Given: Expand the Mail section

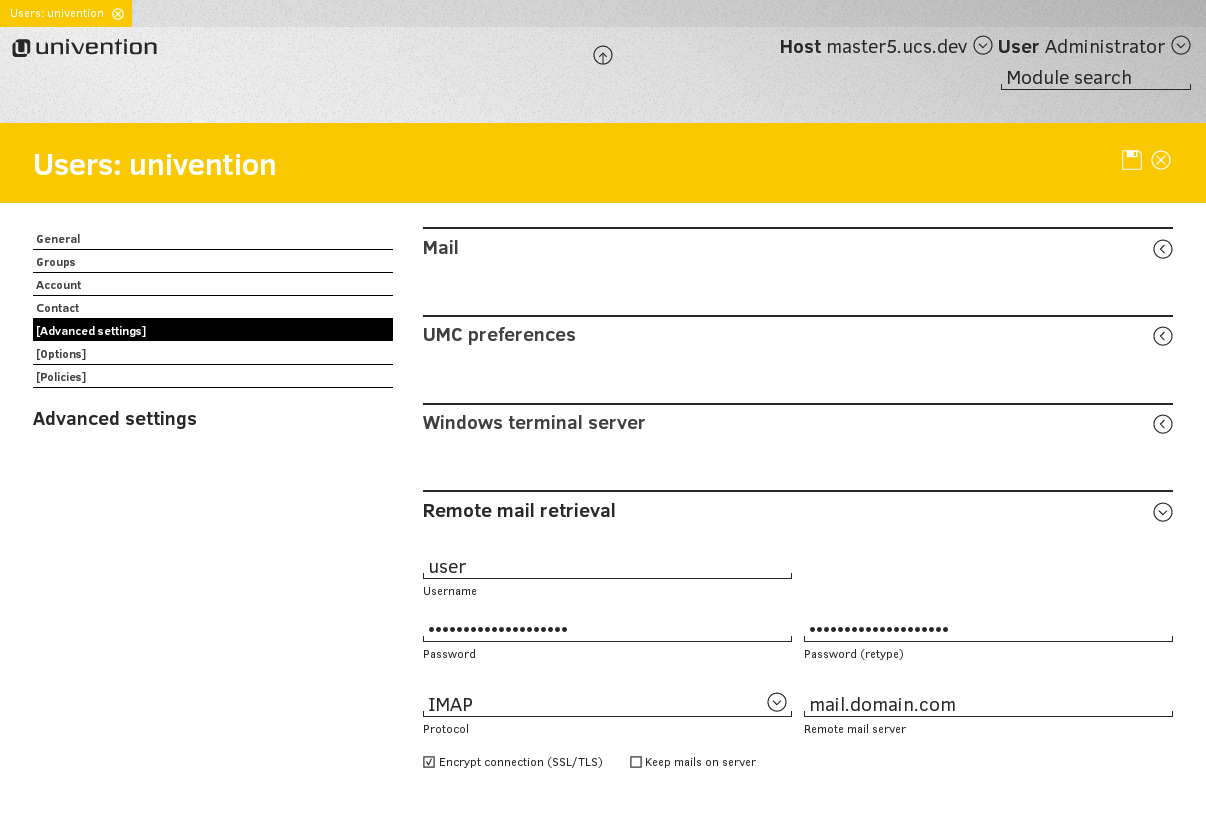Looking at the screenshot, I should pyautogui.click(x=1162, y=249).
